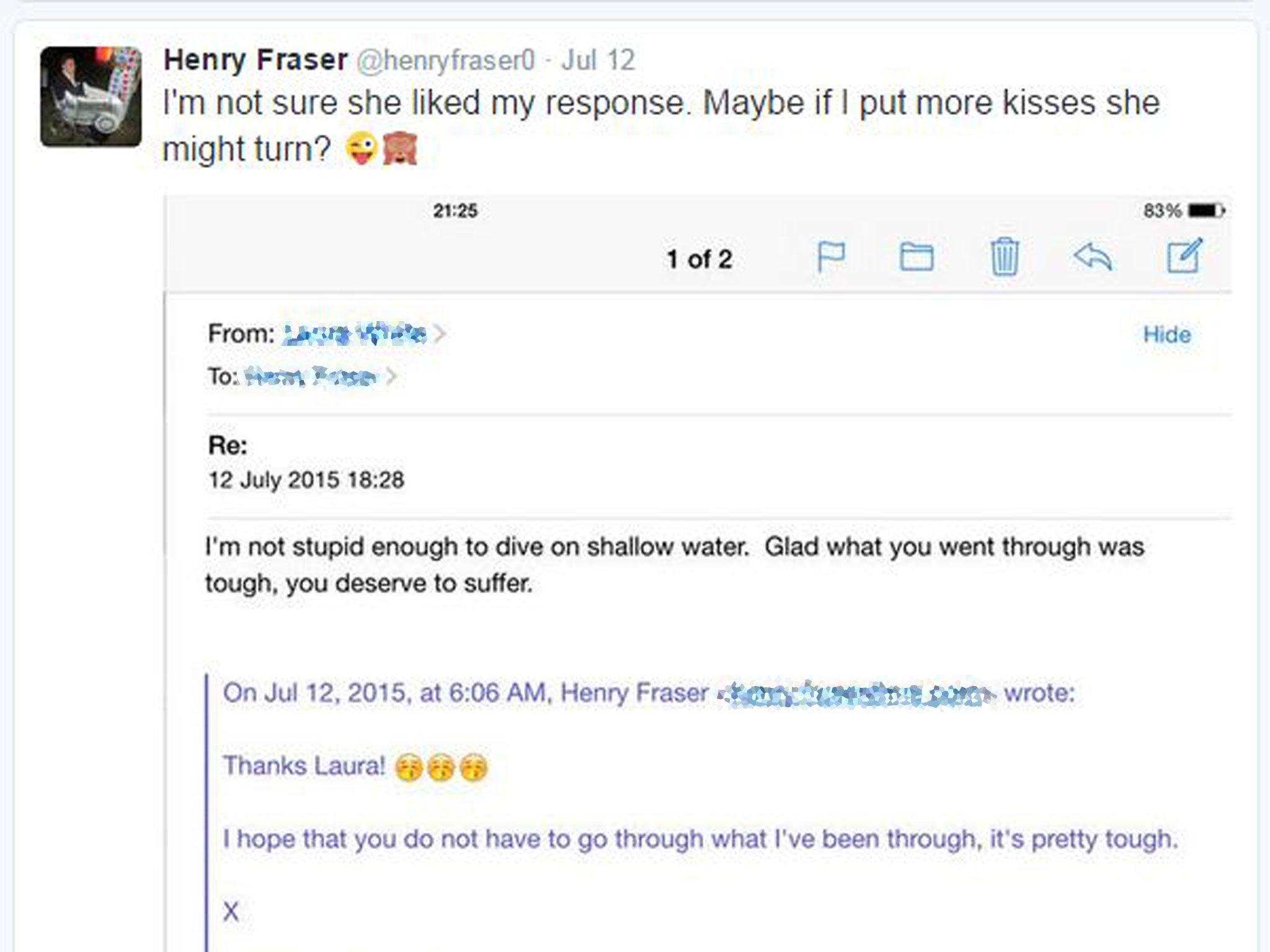
Task: Click the 1 of 2 message counter
Action: (x=699, y=258)
